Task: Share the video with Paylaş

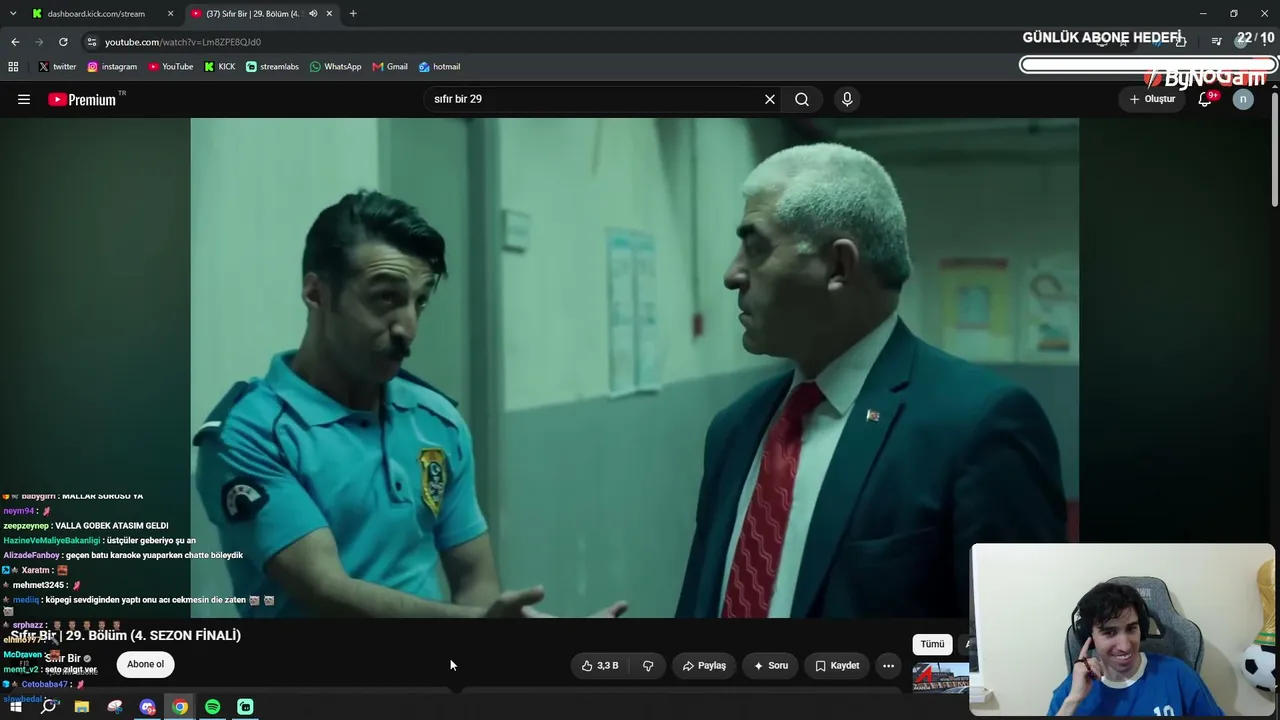Action: (704, 665)
